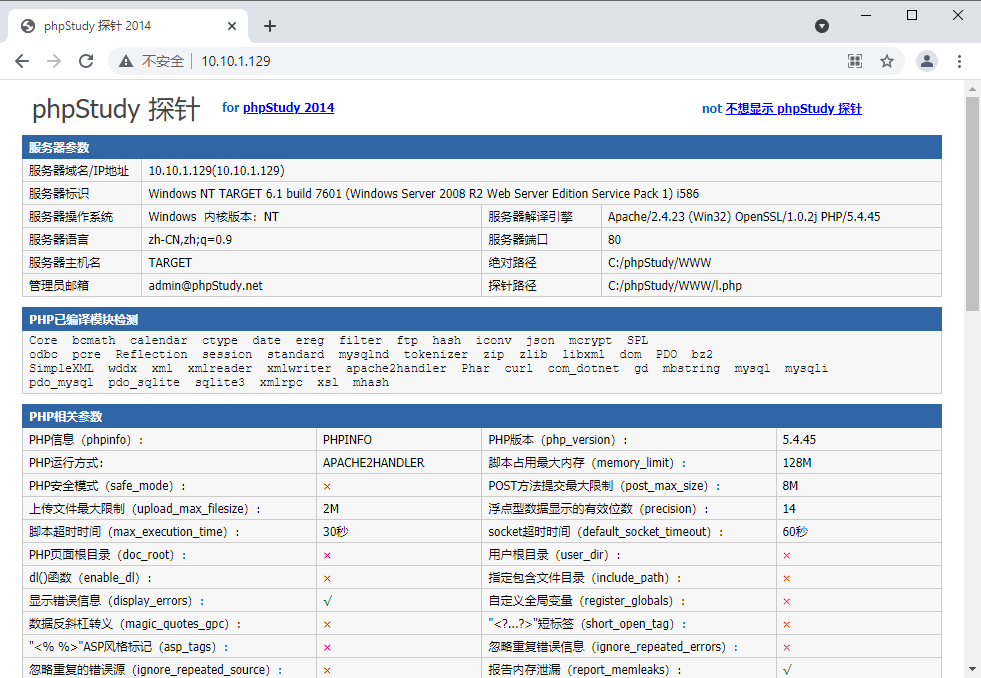
Task: Click the mcrypt module name
Action: [590, 340]
